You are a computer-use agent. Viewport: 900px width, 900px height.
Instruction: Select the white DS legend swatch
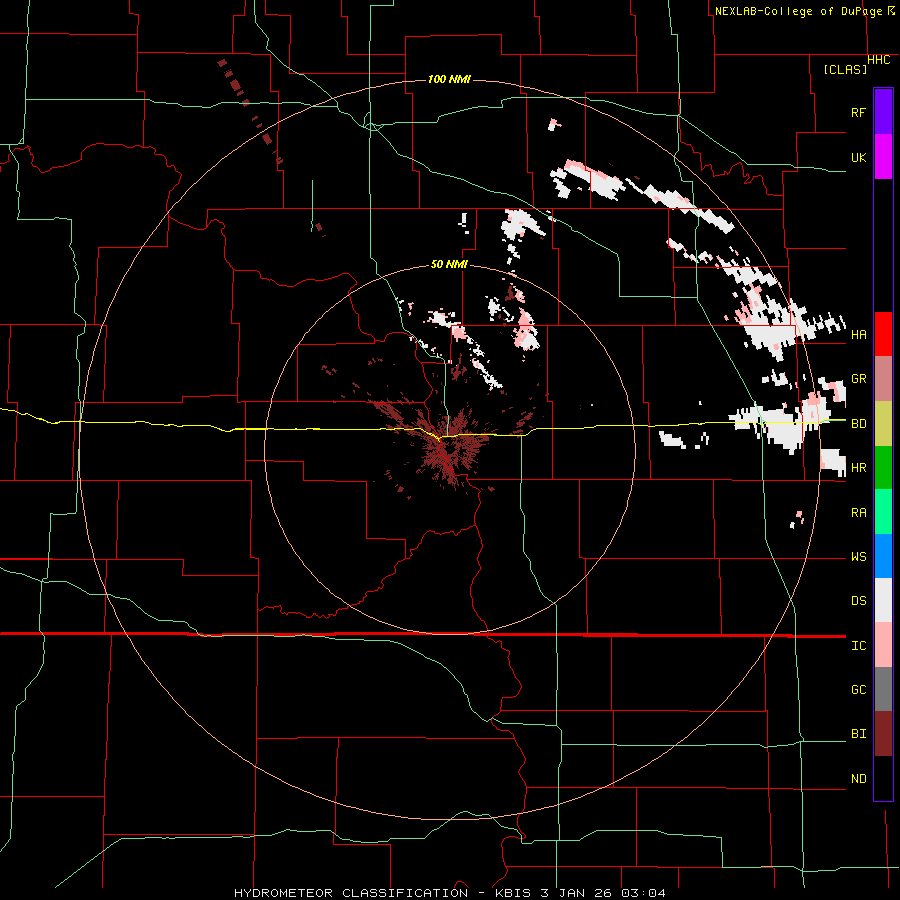point(883,600)
